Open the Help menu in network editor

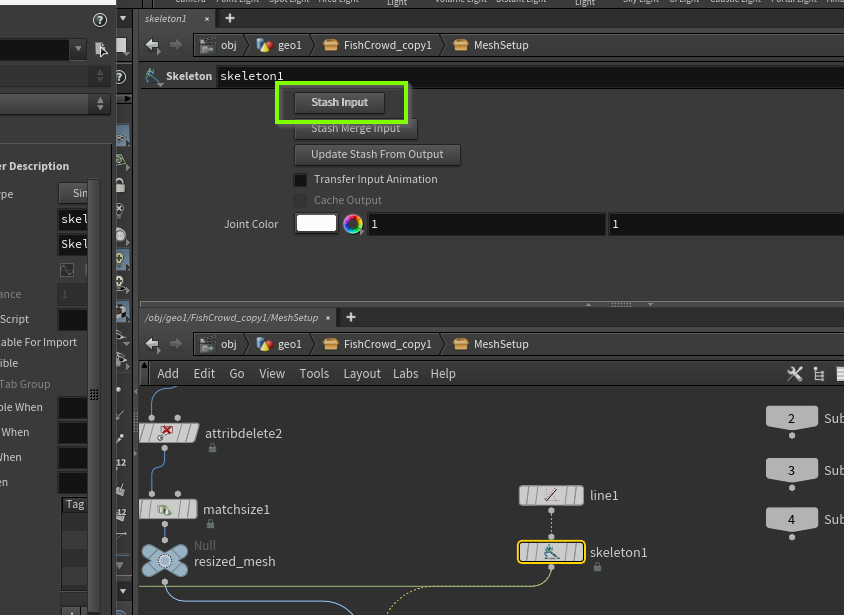point(443,373)
